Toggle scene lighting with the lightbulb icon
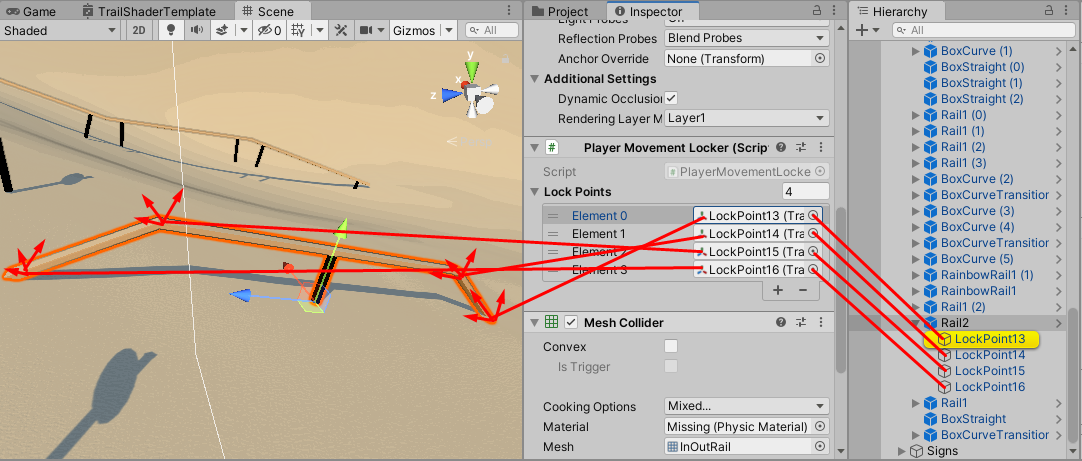 point(171,30)
